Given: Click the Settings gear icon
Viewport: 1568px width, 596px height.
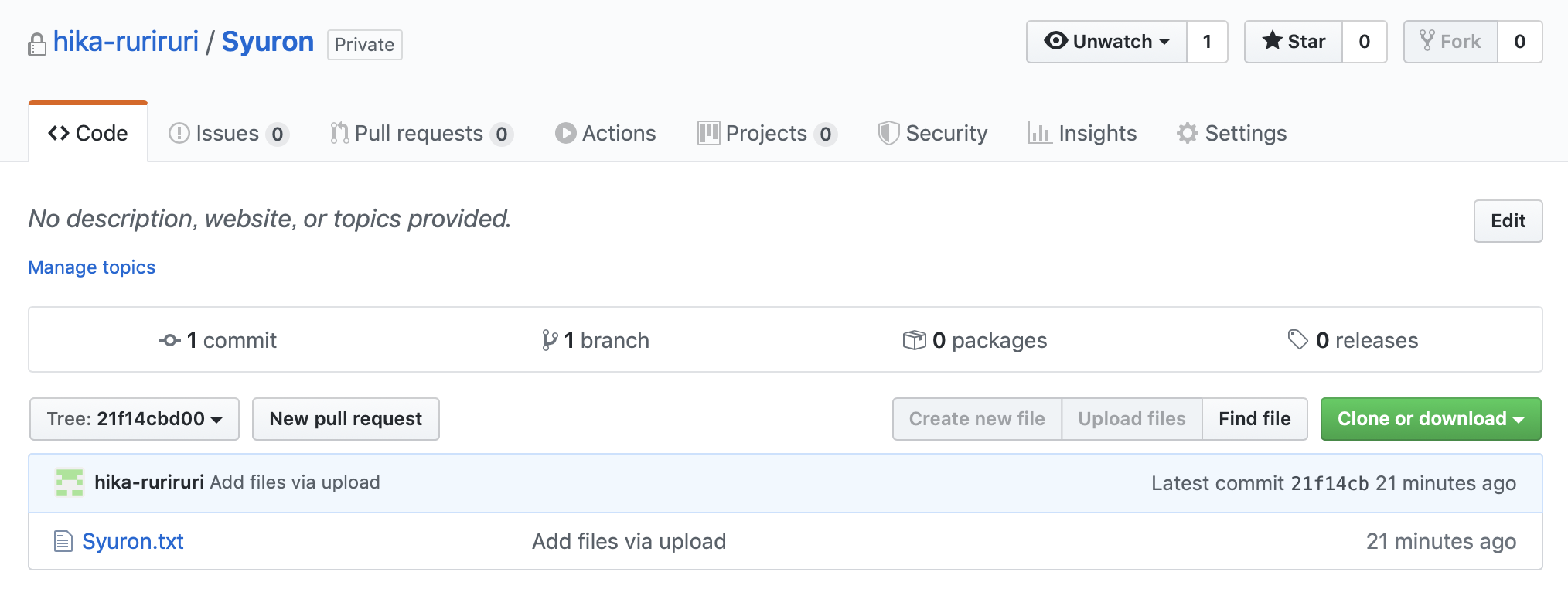Looking at the screenshot, I should coord(1187,133).
